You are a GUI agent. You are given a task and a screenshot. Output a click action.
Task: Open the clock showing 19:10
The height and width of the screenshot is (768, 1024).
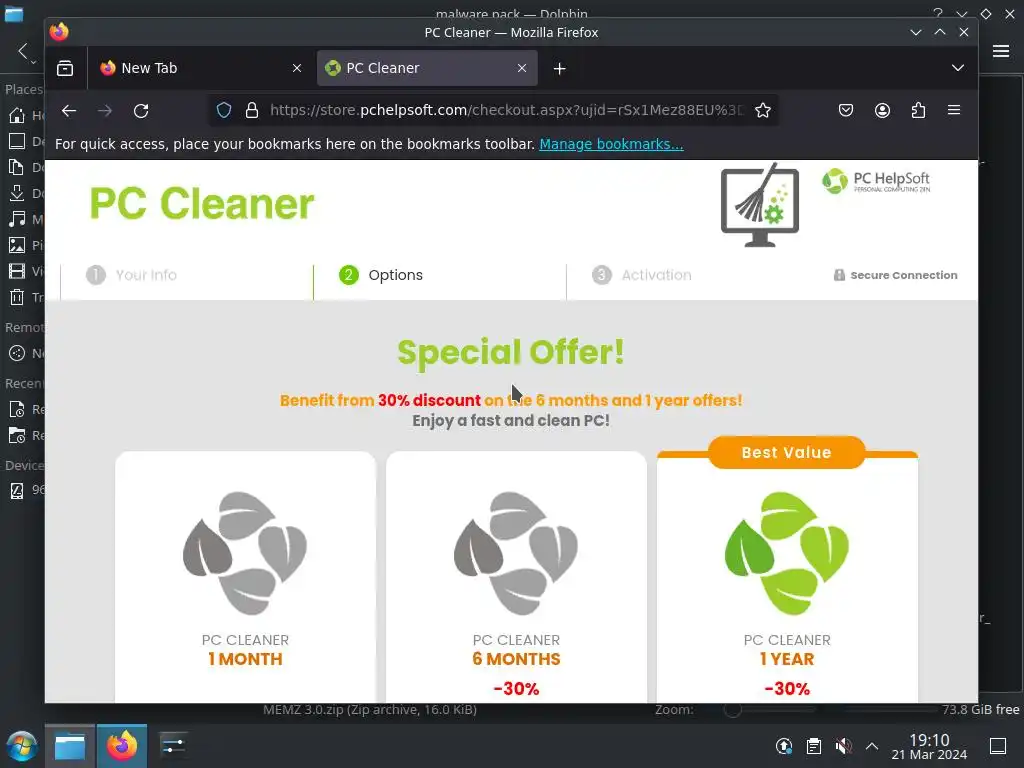[929, 746]
